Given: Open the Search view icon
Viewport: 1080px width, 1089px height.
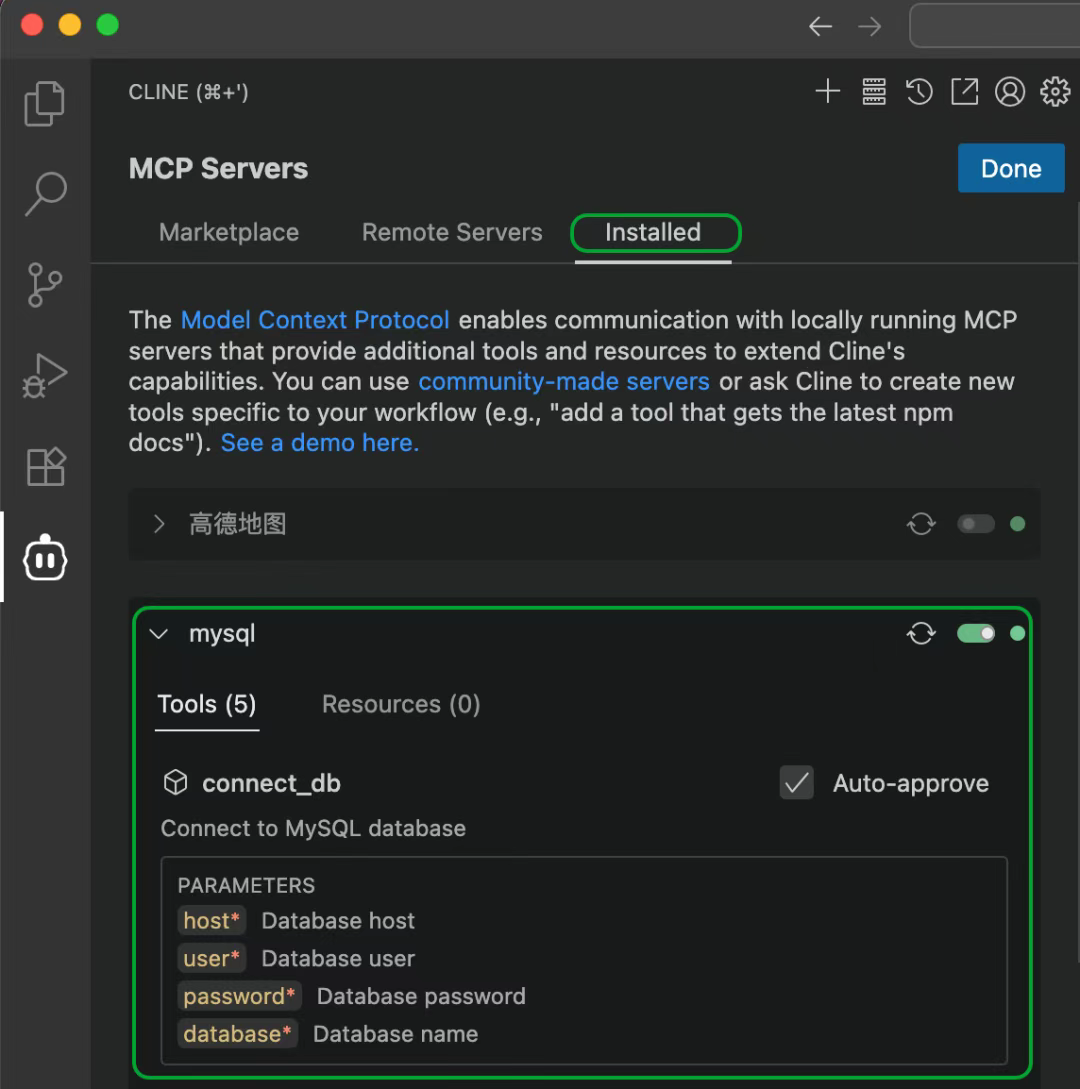Looking at the screenshot, I should click(x=45, y=194).
